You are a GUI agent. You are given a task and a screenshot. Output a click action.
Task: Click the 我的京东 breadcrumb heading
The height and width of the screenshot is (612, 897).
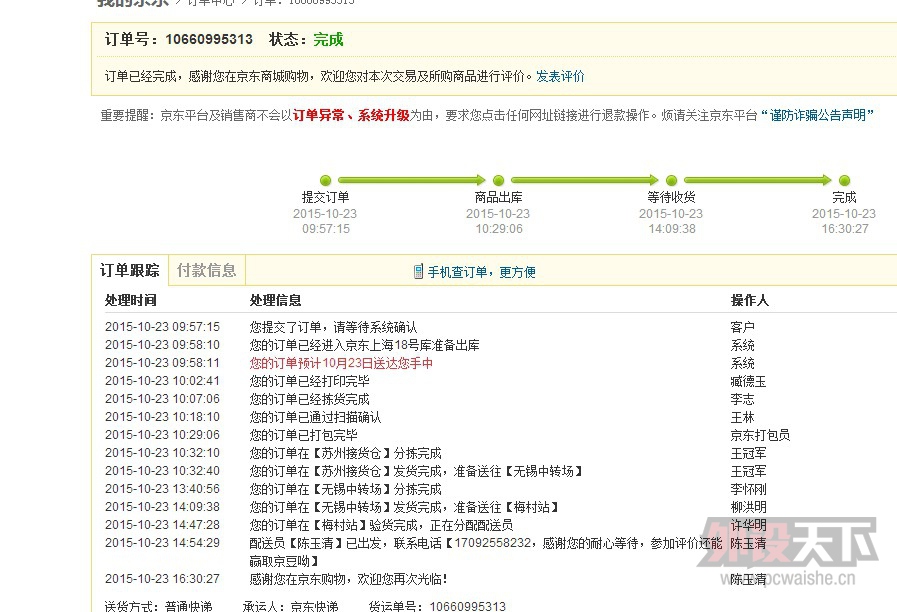[x=132, y=2]
